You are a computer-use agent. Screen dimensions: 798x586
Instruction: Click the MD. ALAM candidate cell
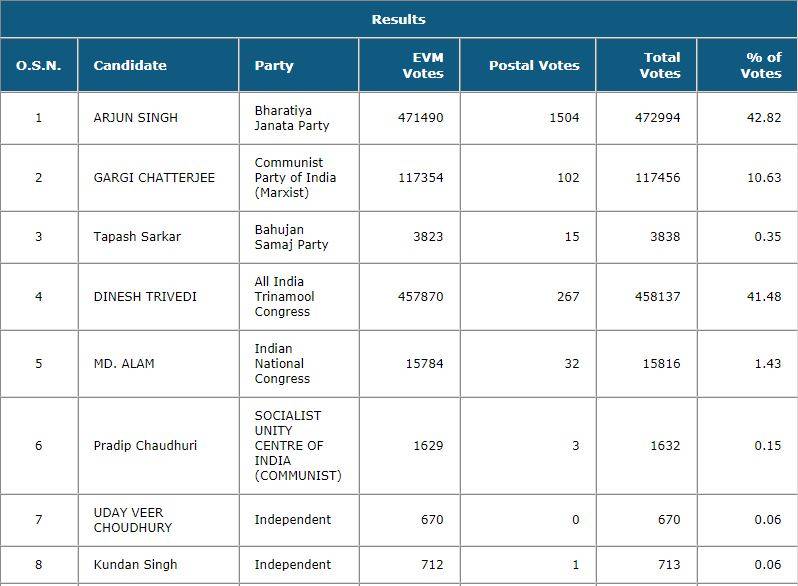pos(122,364)
